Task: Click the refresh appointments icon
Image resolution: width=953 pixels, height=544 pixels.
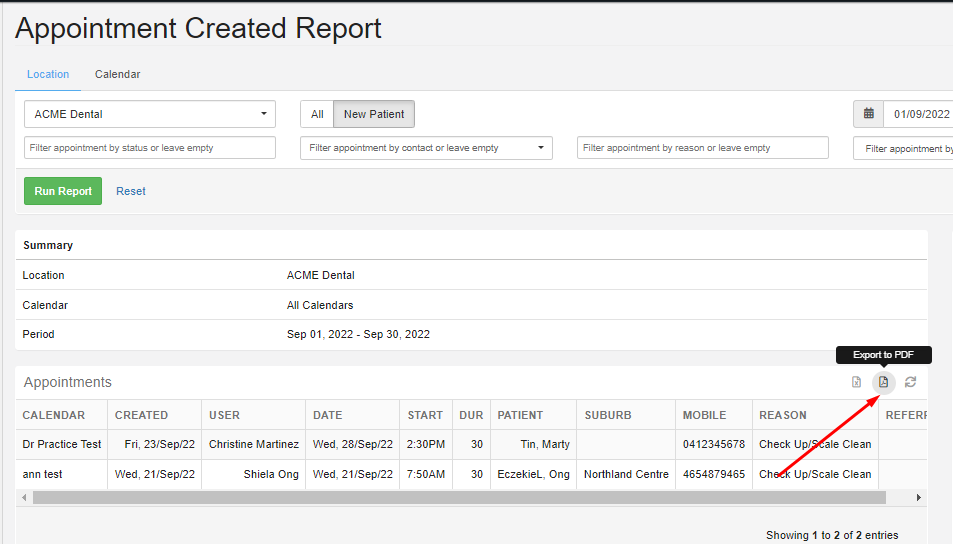Action: (910, 382)
